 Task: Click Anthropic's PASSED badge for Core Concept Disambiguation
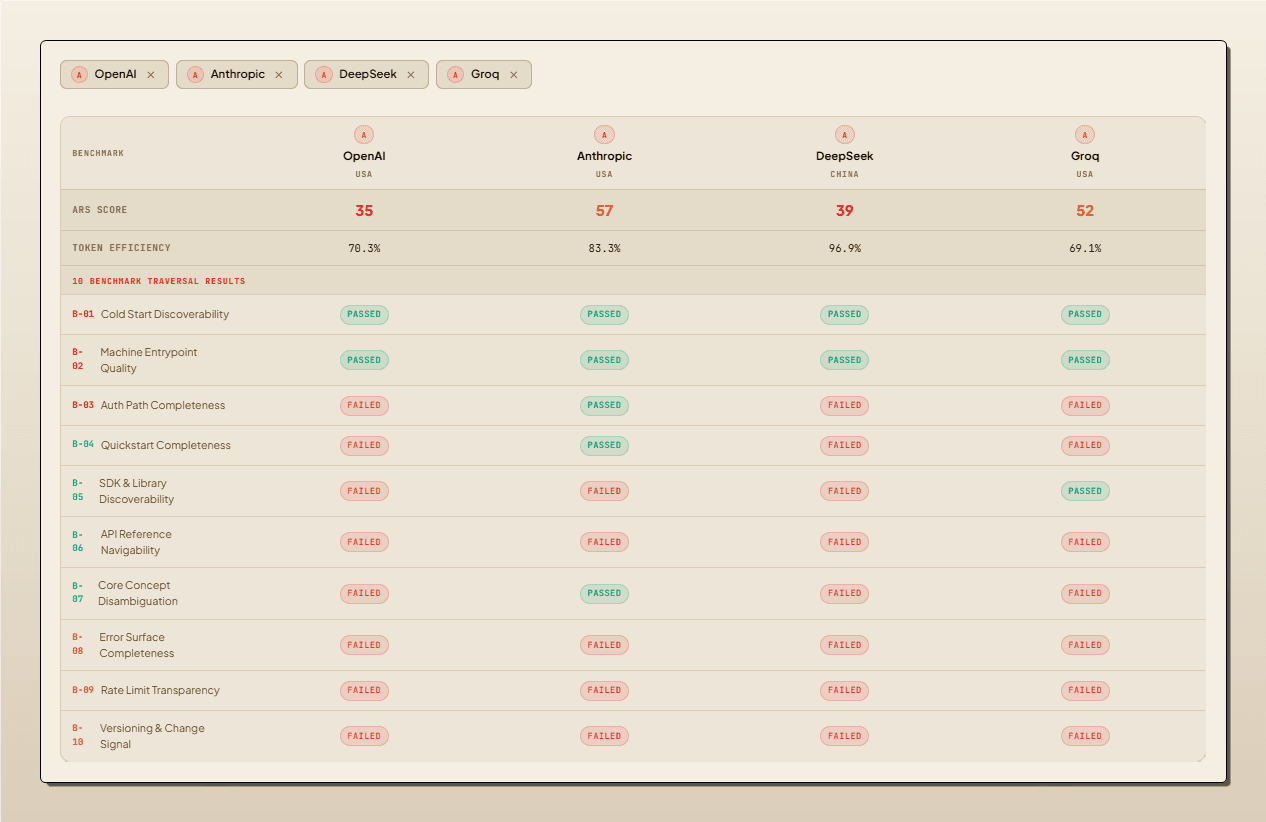(604, 593)
